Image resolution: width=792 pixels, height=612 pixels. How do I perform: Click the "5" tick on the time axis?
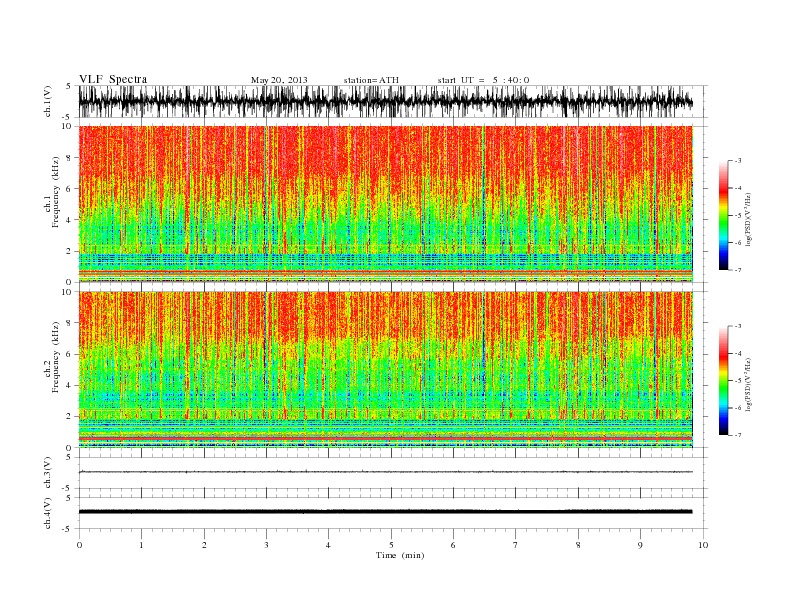coord(391,545)
